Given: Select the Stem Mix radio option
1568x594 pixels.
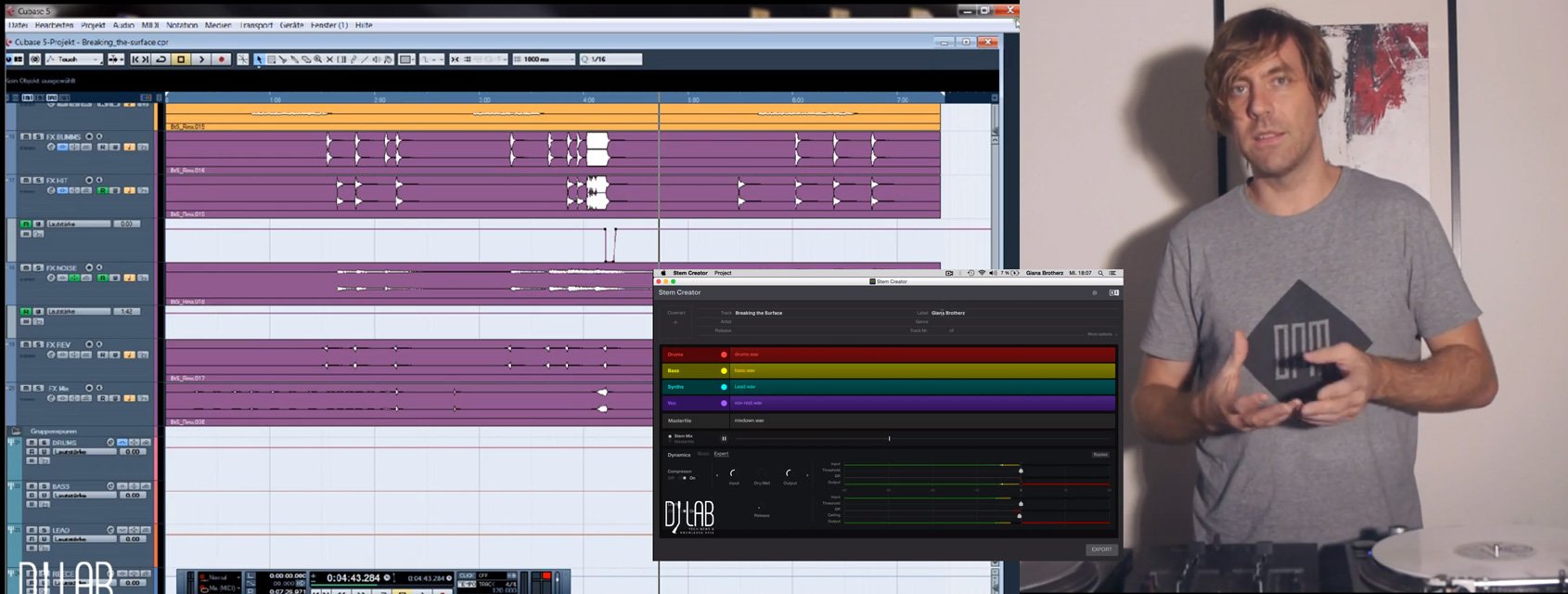Looking at the screenshot, I should point(670,435).
